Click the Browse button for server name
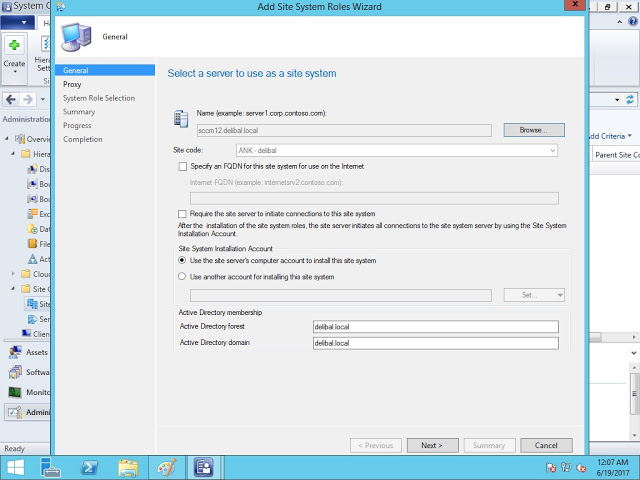 click(534, 130)
